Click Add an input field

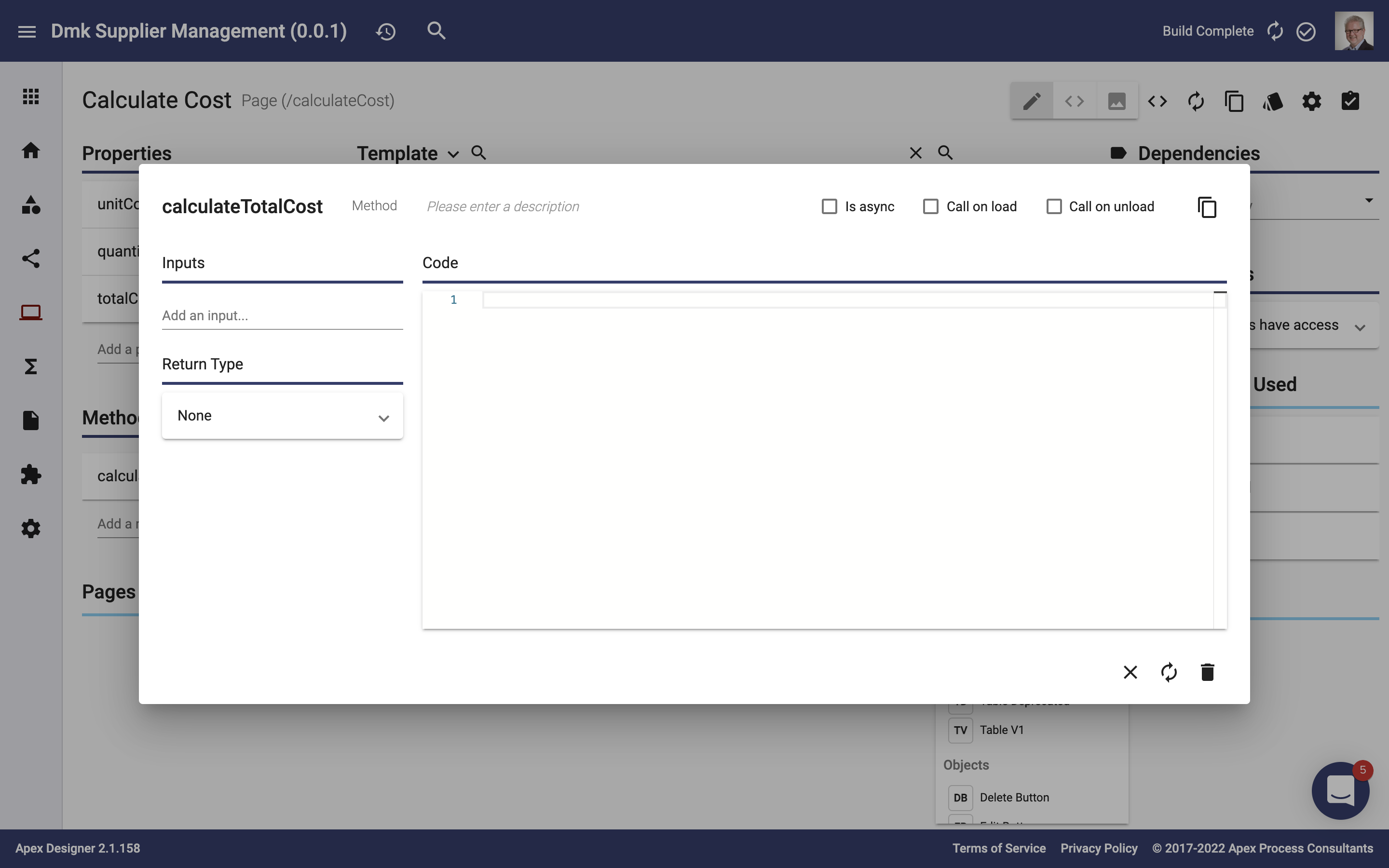point(283,315)
